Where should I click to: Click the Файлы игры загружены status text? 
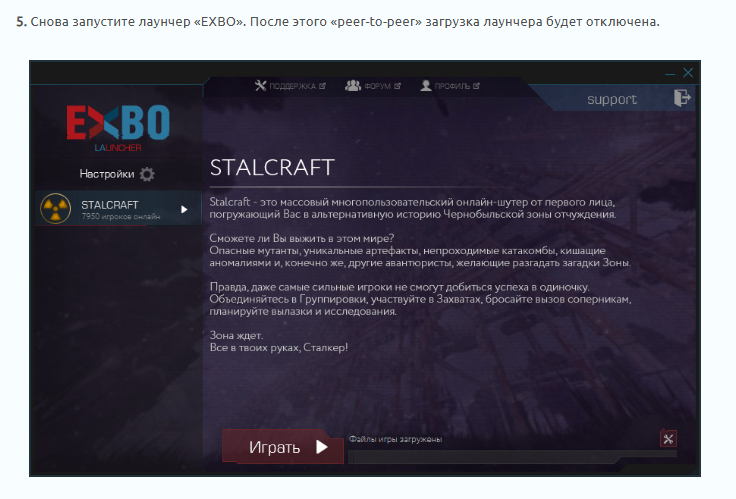pos(395,439)
